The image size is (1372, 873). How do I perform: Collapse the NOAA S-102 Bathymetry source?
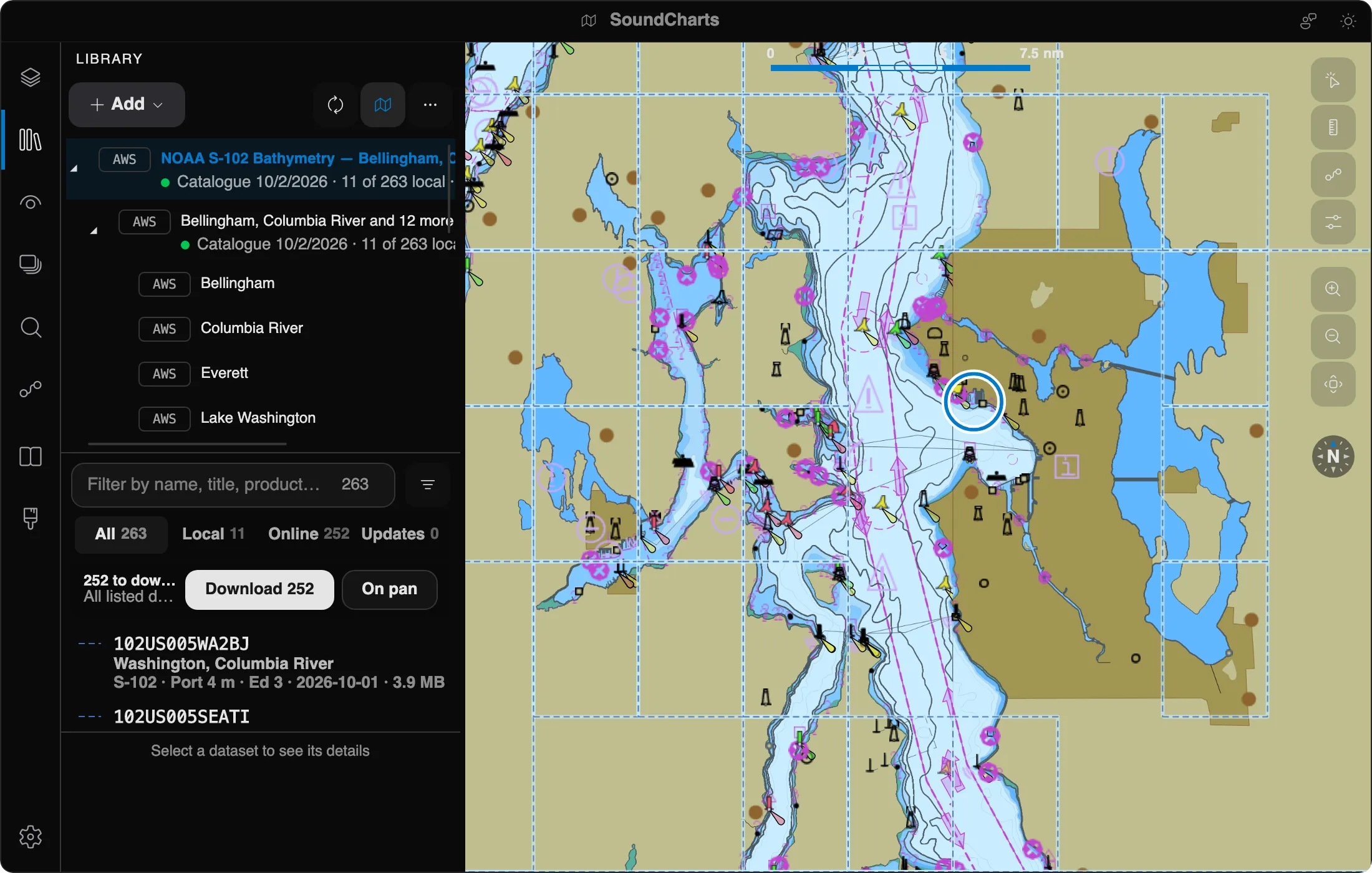(x=74, y=168)
